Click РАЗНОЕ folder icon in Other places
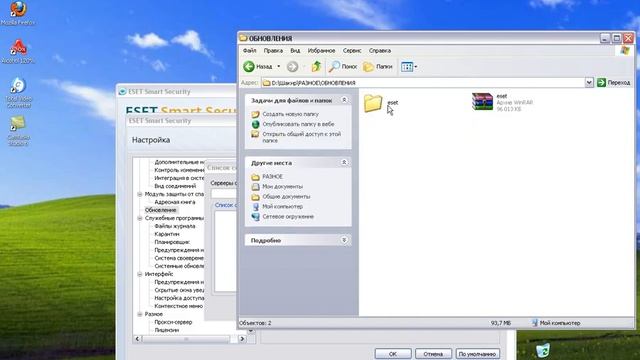 [x=256, y=177]
